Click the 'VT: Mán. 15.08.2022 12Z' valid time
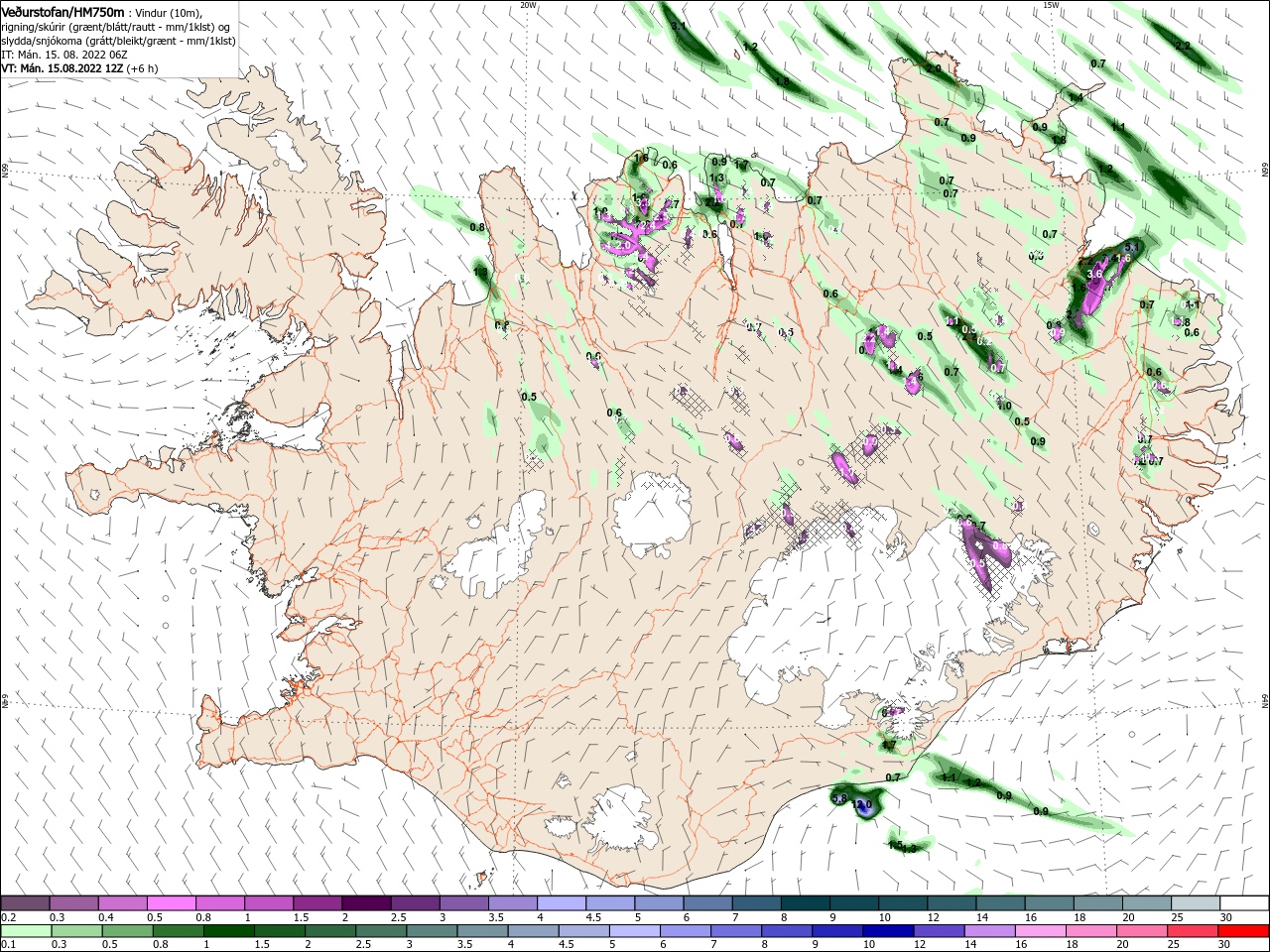Image resolution: width=1270 pixels, height=952 pixels. [x=63, y=69]
